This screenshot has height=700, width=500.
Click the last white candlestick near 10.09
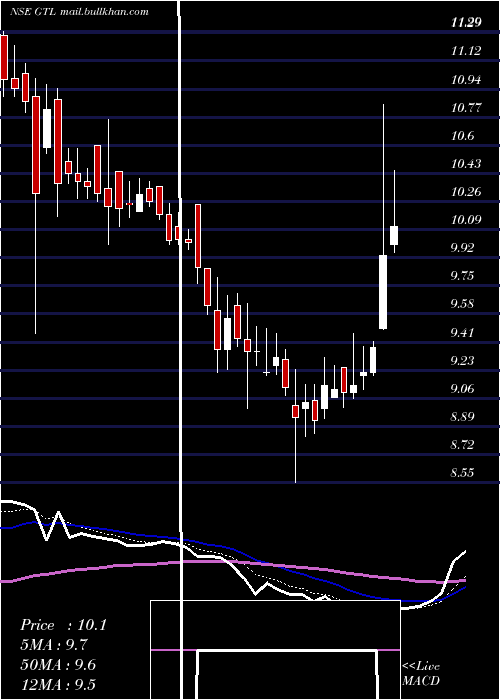394,235
